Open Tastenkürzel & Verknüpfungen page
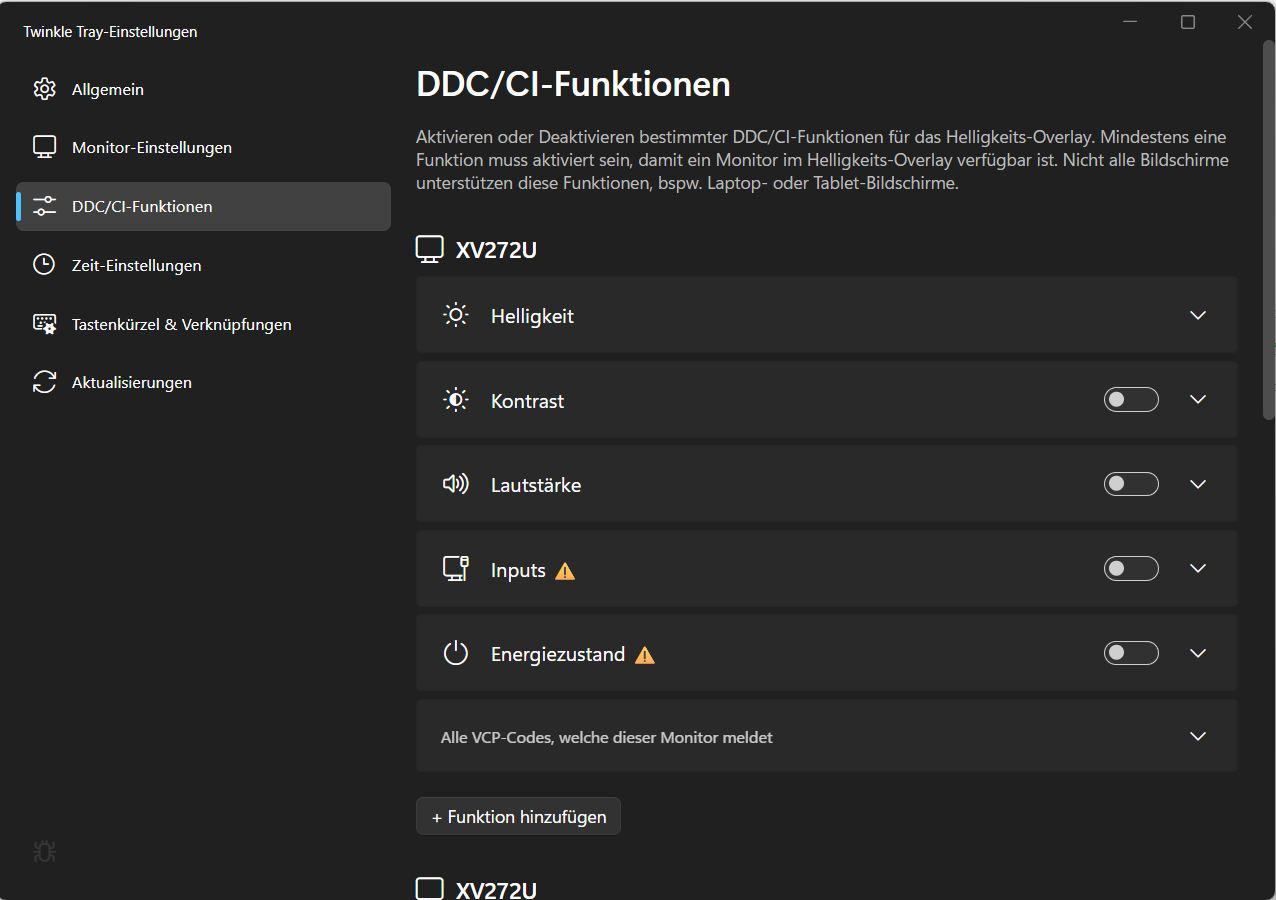Image resolution: width=1276 pixels, height=900 pixels. click(x=181, y=325)
